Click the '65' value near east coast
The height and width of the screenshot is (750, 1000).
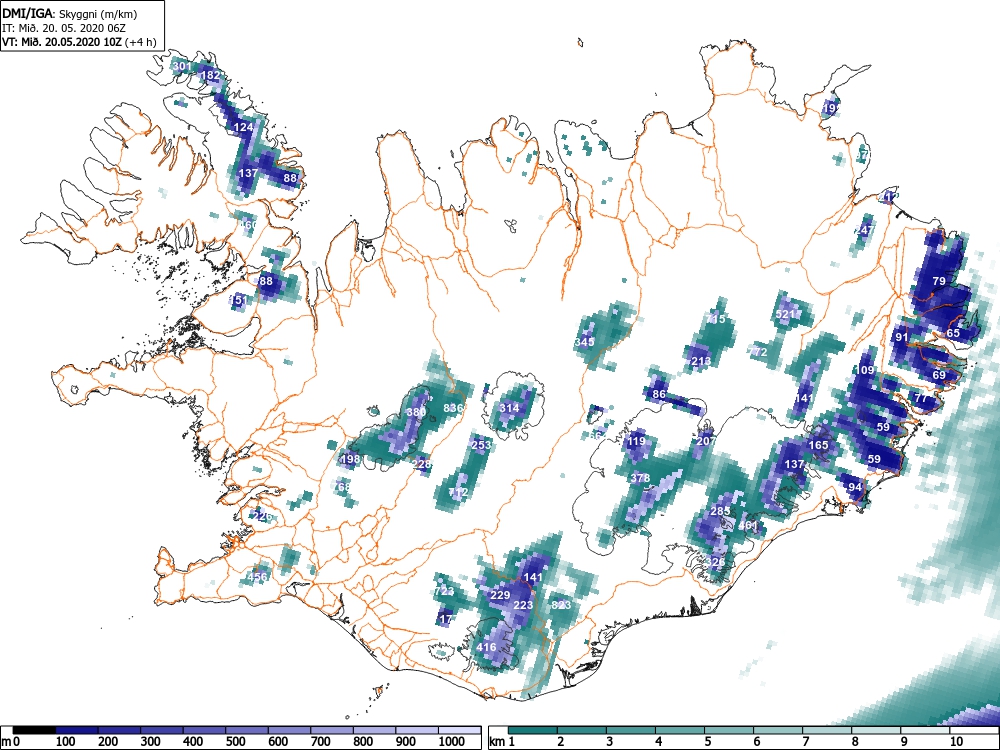[953, 333]
